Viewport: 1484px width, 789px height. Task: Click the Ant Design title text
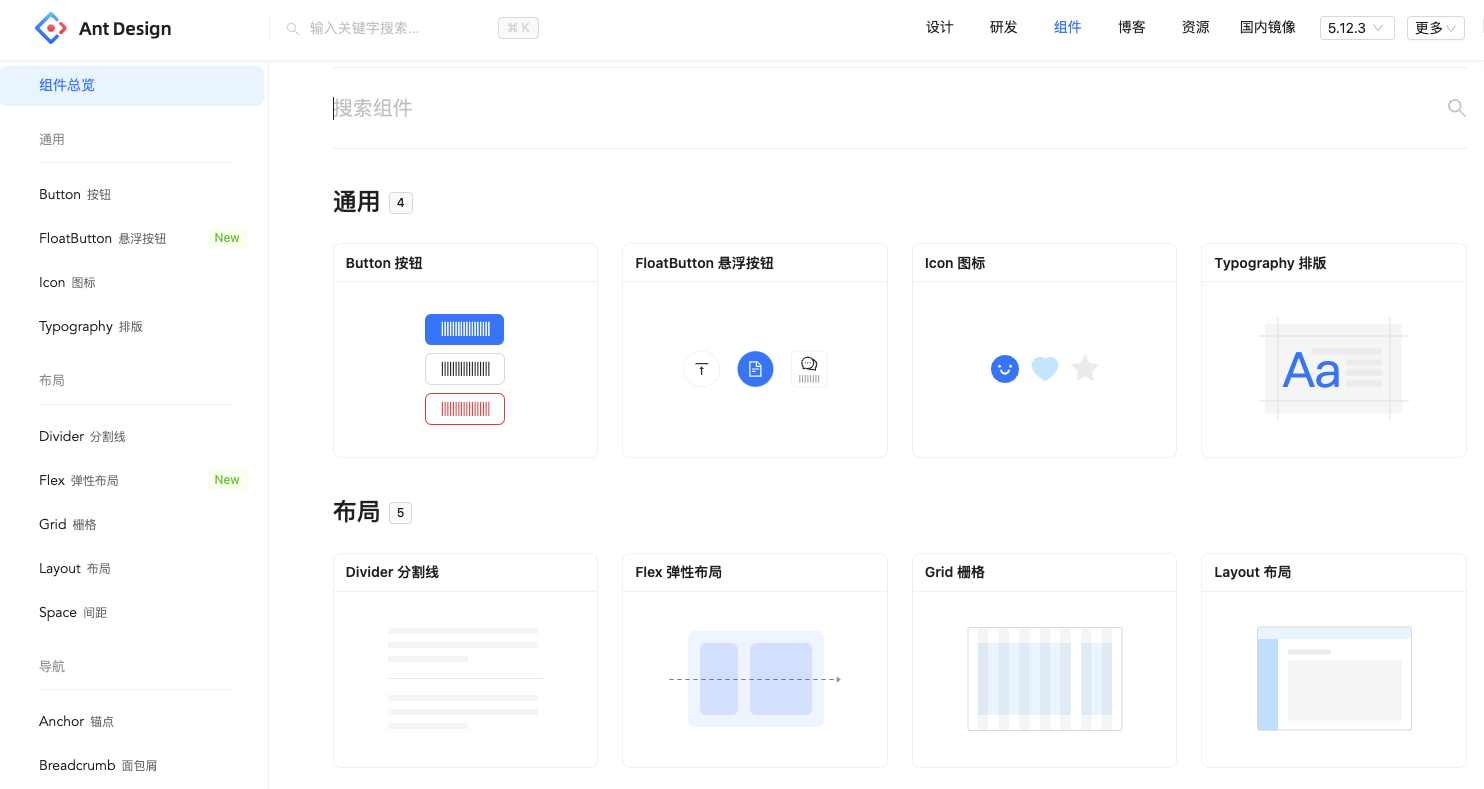[x=125, y=29]
